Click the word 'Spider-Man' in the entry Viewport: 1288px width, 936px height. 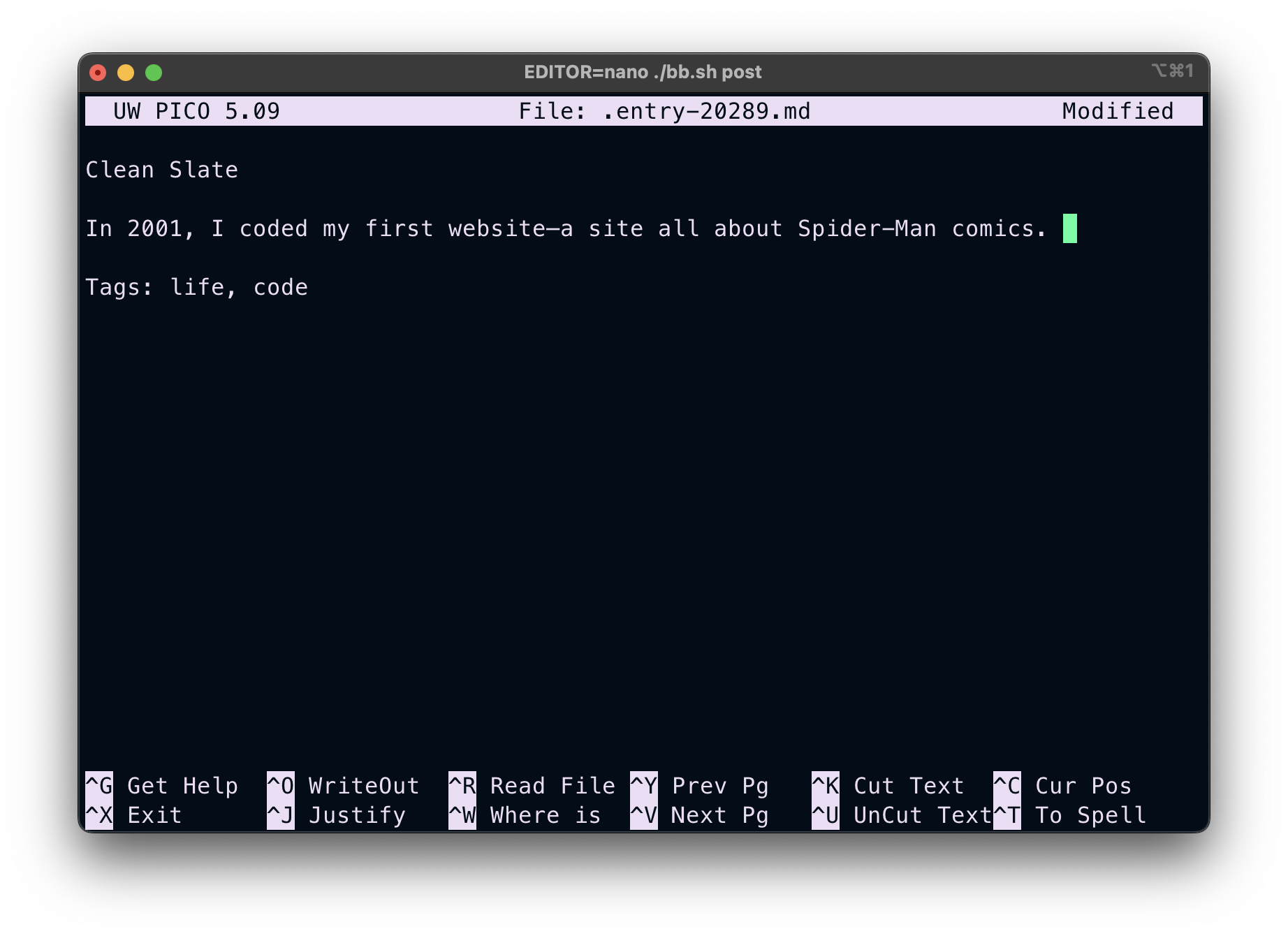pyautogui.click(x=867, y=228)
